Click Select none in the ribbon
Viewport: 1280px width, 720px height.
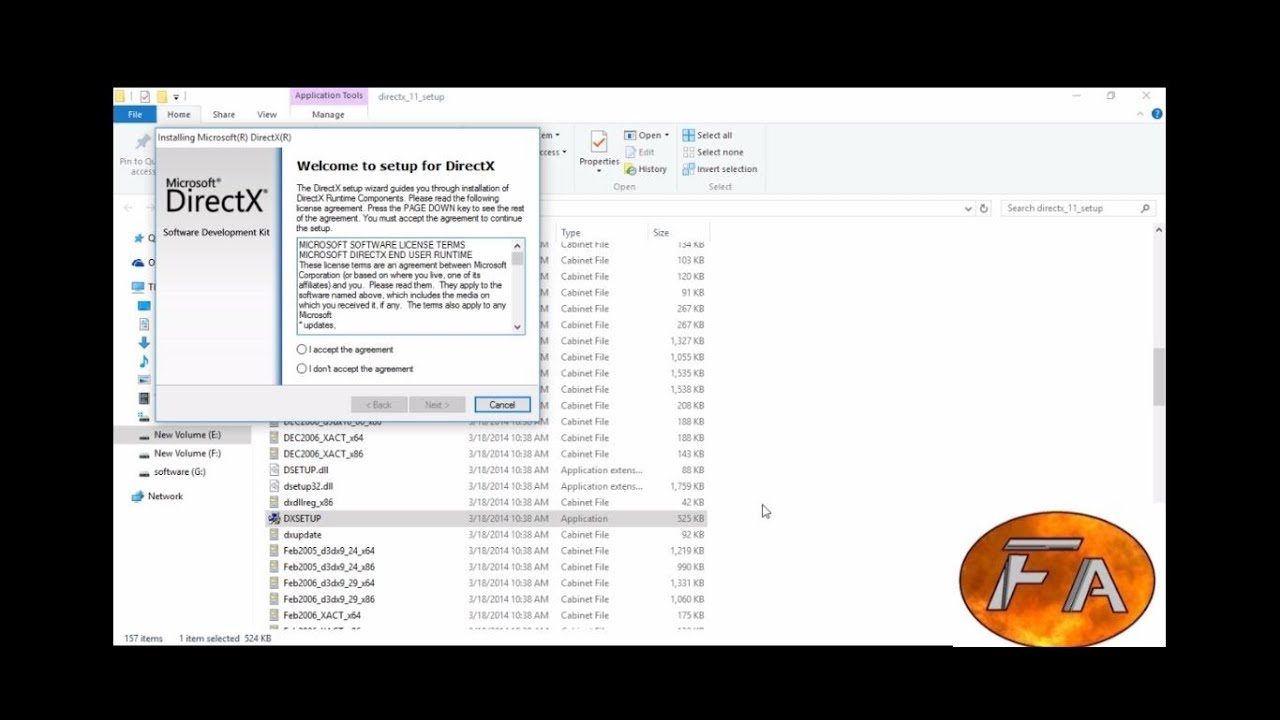[x=713, y=152]
